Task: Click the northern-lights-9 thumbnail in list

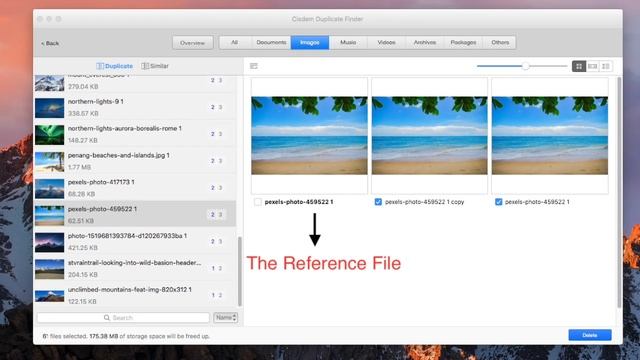Action: [x=49, y=108]
